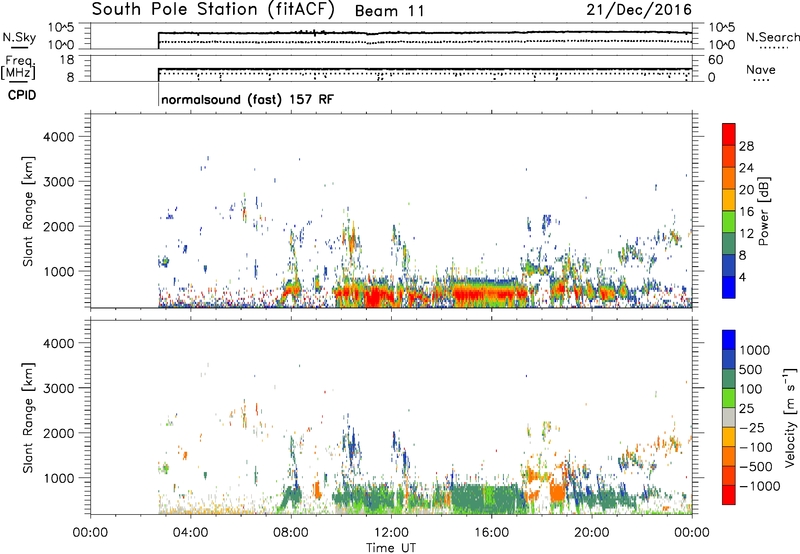Click the yellow 16–20 dB Power colorbar segment
Screen dimensions: 800x554
729,199
